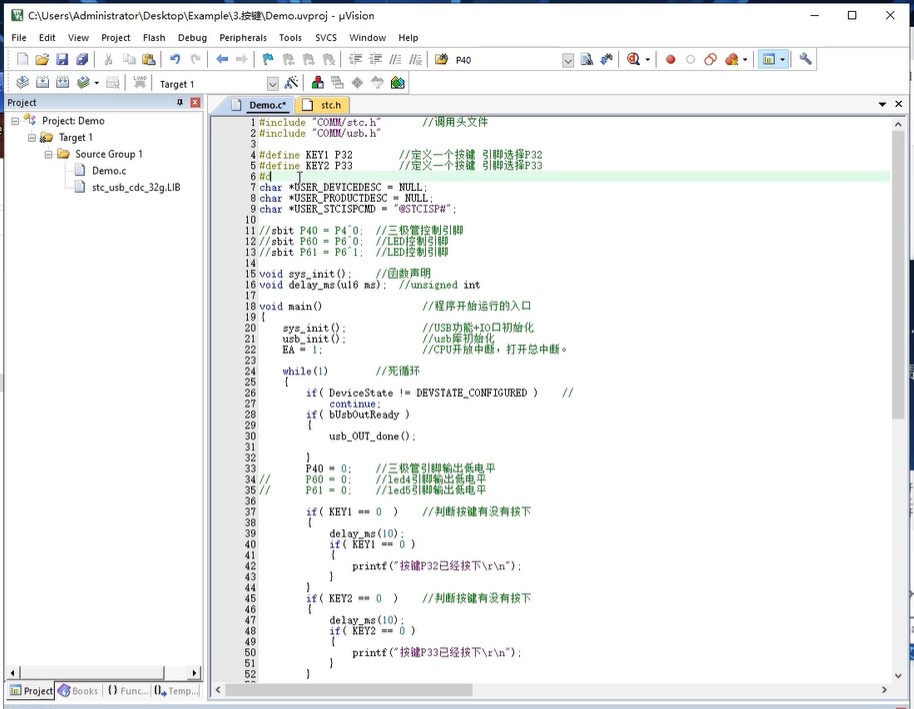Image resolution: width=914 pixels, height=709 pixels.
Task: Click the Batch Build icon
Action: pyautogui.click(x=83, y=83)
